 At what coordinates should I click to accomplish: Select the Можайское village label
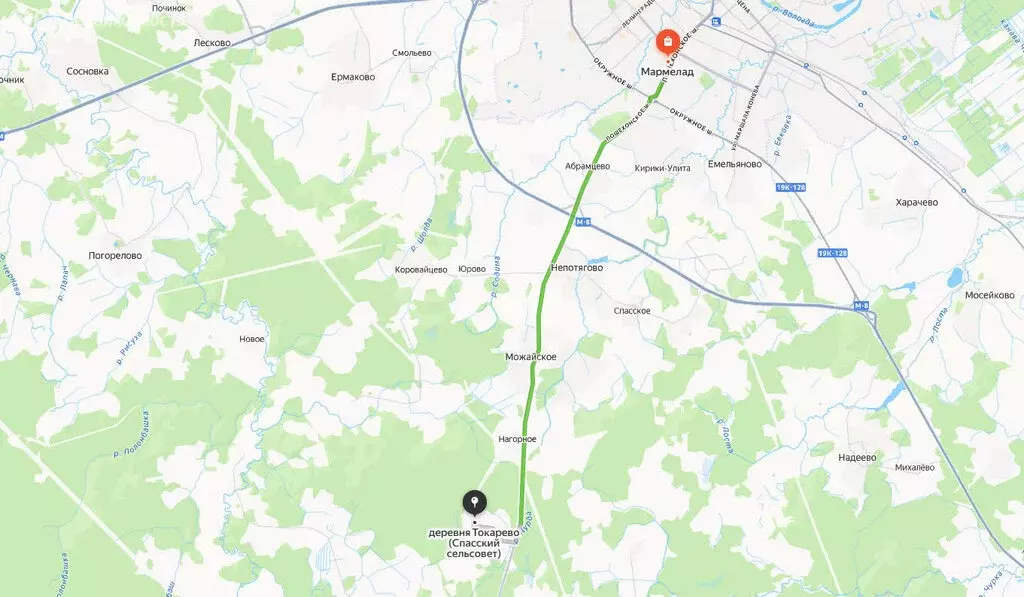531,357
